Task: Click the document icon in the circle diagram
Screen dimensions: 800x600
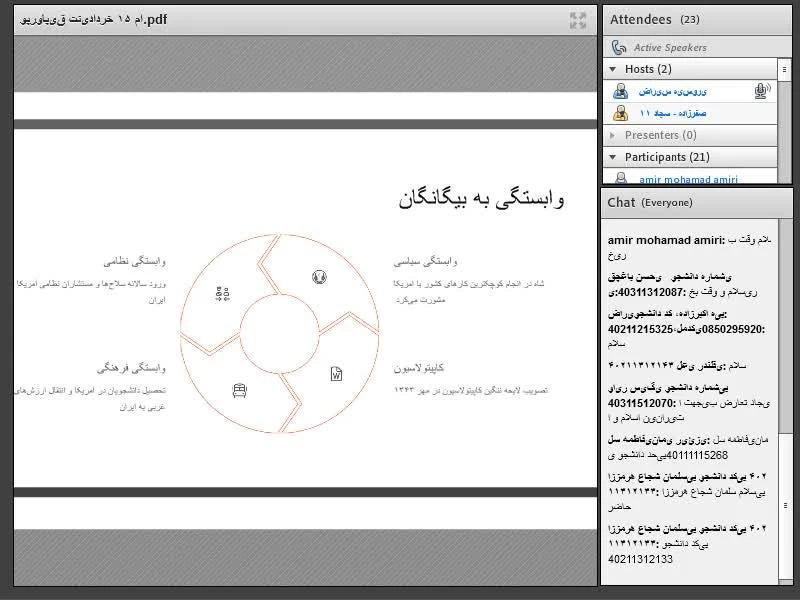Action: [336, 373]
